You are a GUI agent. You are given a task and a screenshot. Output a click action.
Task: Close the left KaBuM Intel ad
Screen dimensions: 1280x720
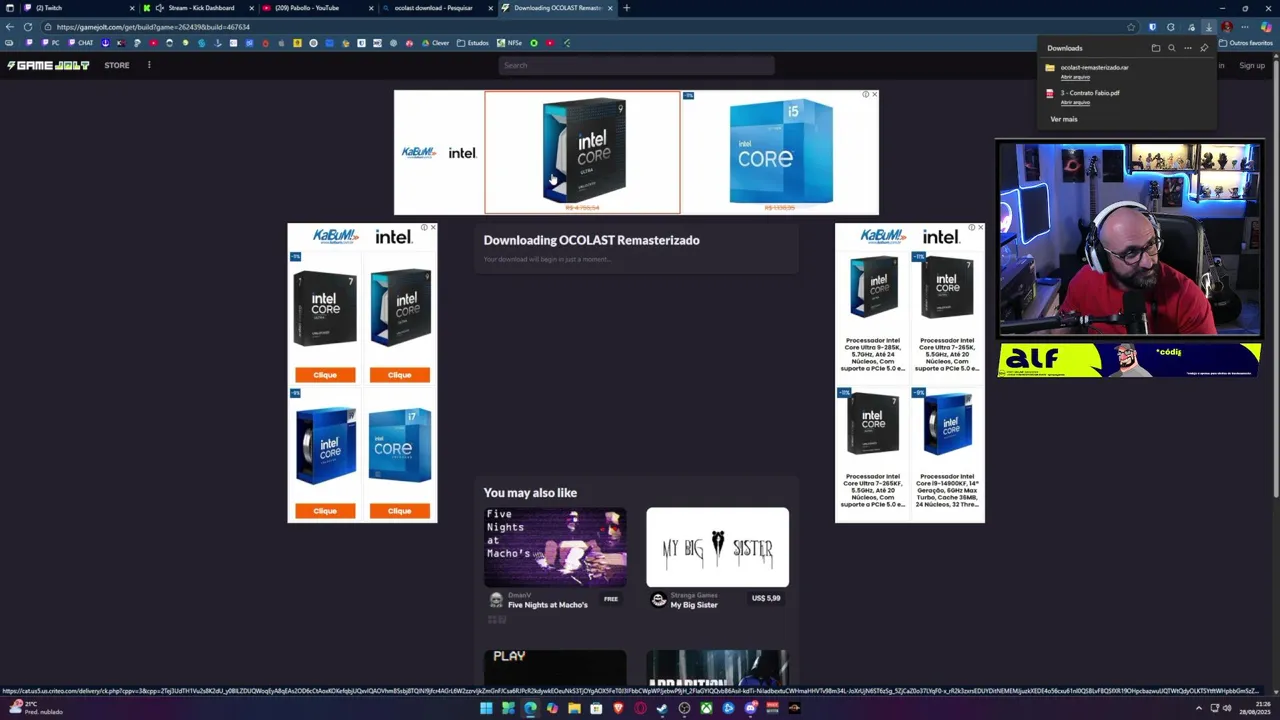tap(433, 228)
